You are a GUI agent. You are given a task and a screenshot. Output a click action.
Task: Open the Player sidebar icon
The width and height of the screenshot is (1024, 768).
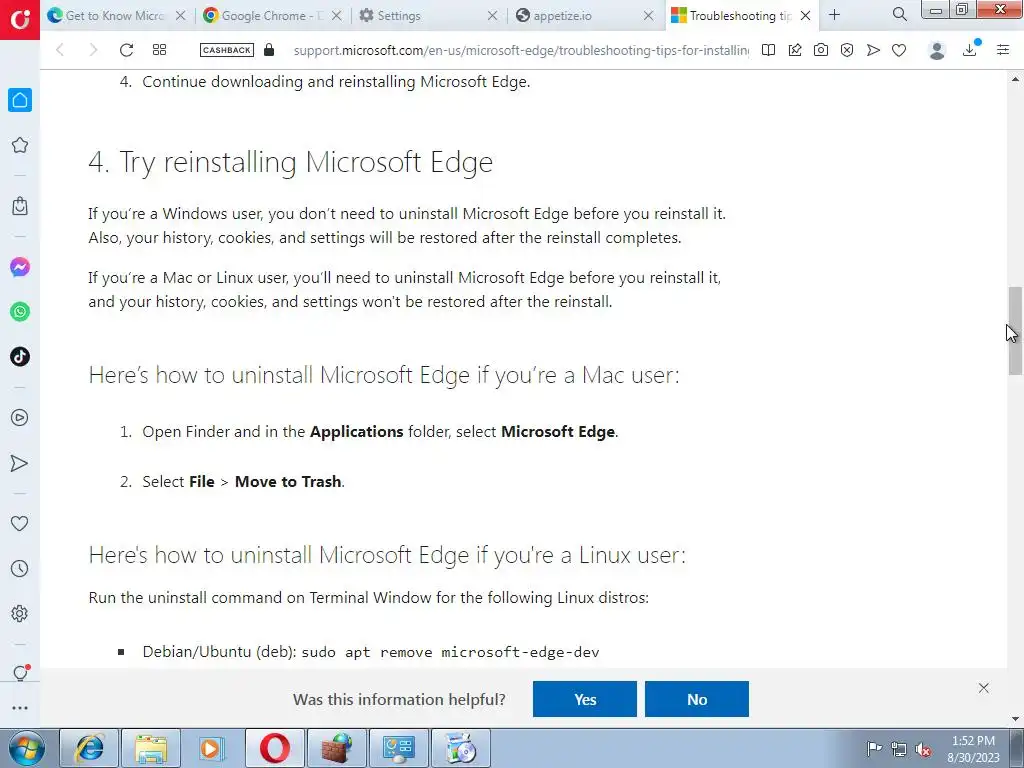[20, 418]
